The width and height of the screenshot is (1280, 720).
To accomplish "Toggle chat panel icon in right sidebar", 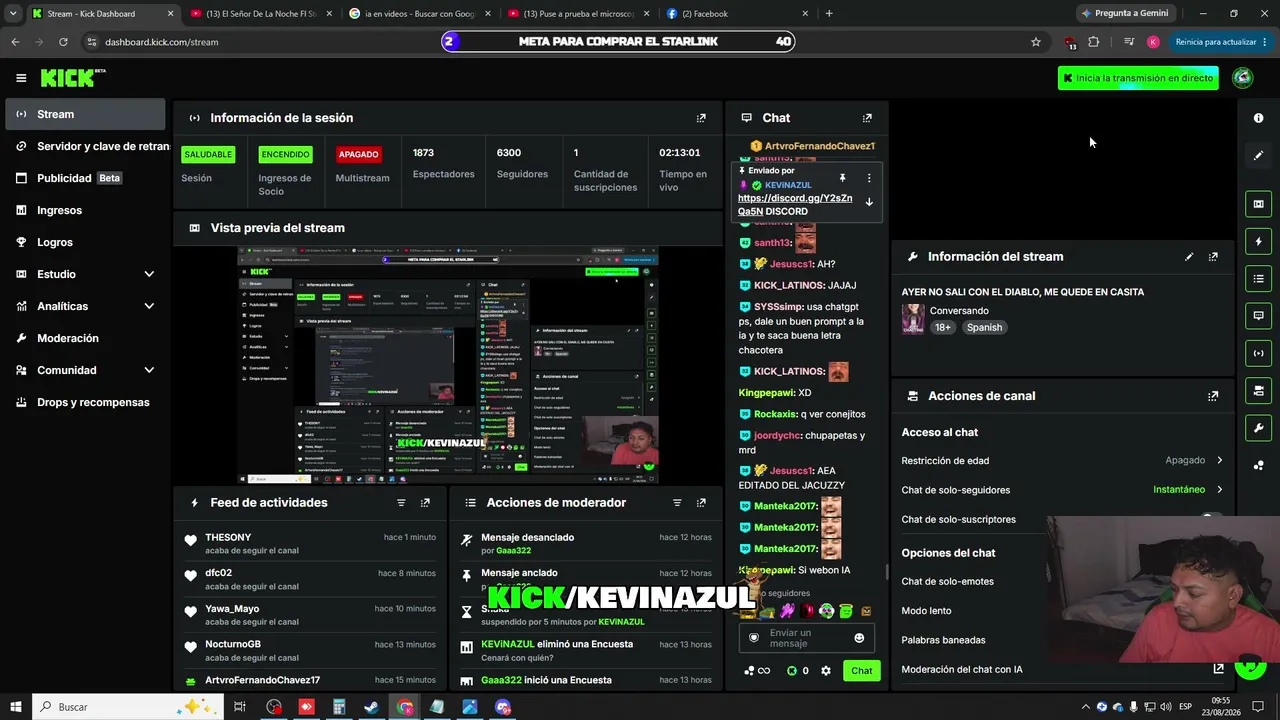I will point(1258,316).
